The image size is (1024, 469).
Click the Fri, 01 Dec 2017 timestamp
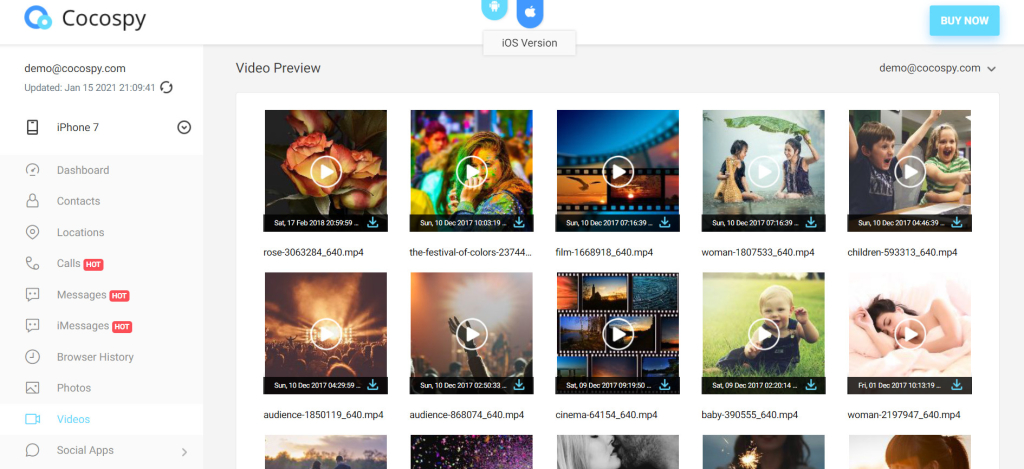pos(899,385)
